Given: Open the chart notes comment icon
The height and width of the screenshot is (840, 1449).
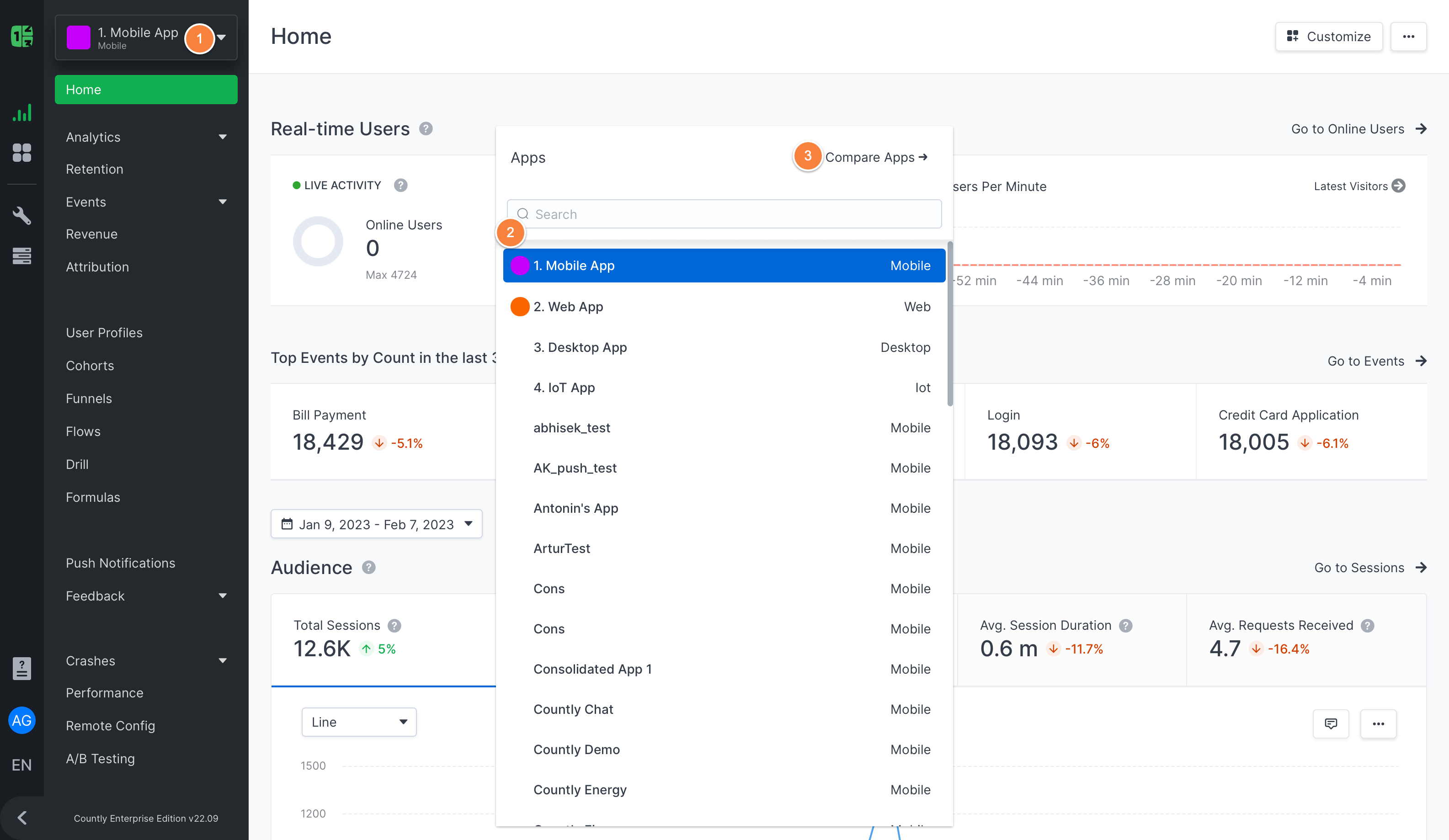Looking at the screenshot, I should [x=1331, y=723].
